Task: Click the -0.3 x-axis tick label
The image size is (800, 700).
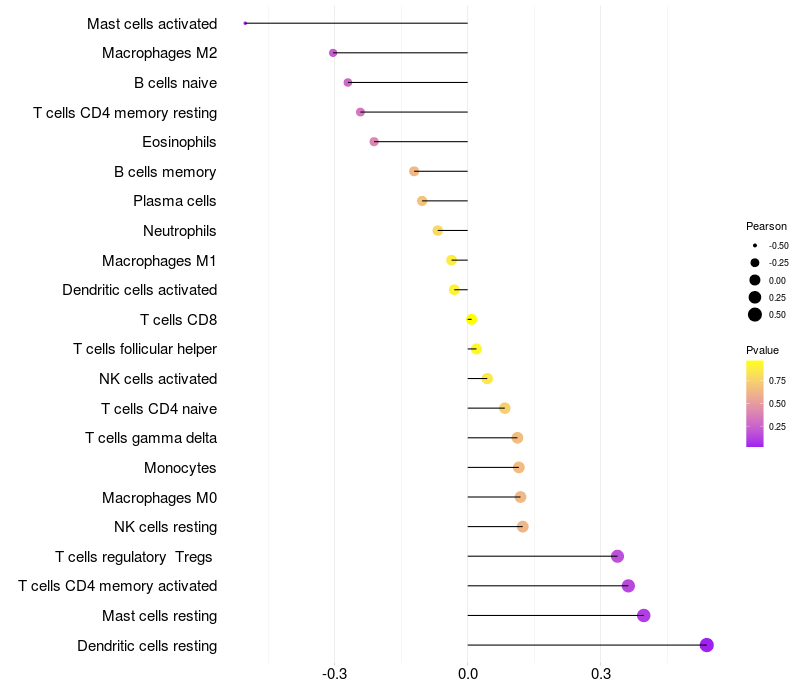Action: 334,674
